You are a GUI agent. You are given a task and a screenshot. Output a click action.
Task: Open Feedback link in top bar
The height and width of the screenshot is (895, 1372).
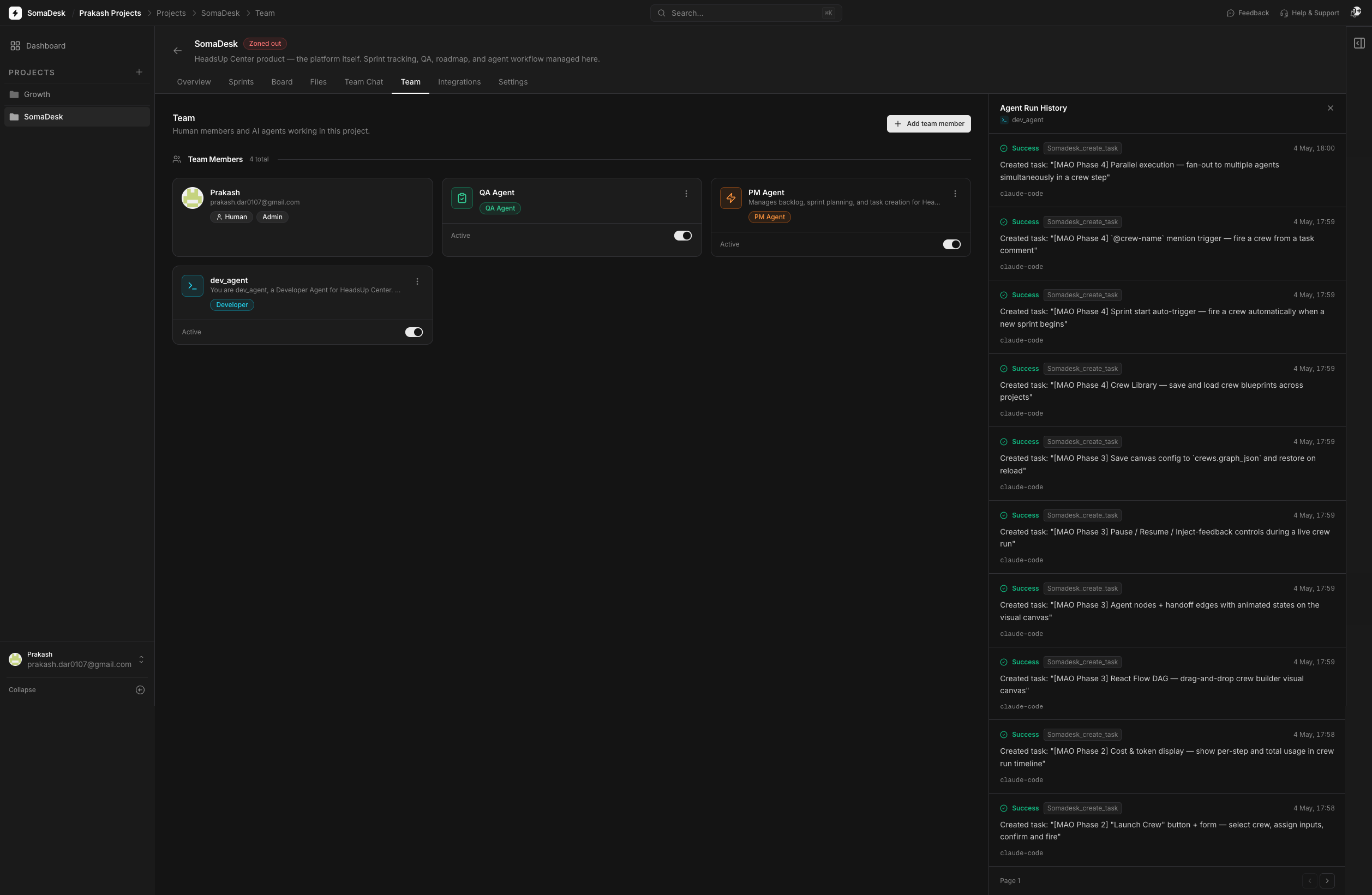point(1248,13)
